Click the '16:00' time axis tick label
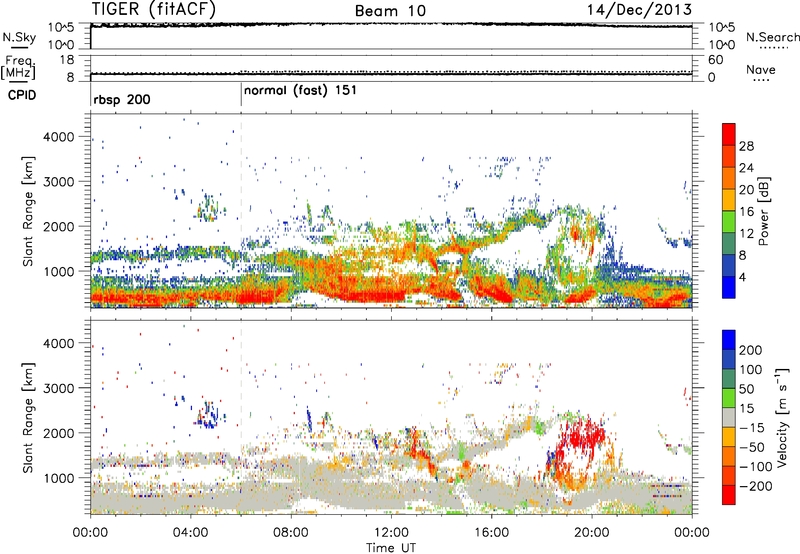The width and height of the screenshot is (800, 554). coord(491,533)
